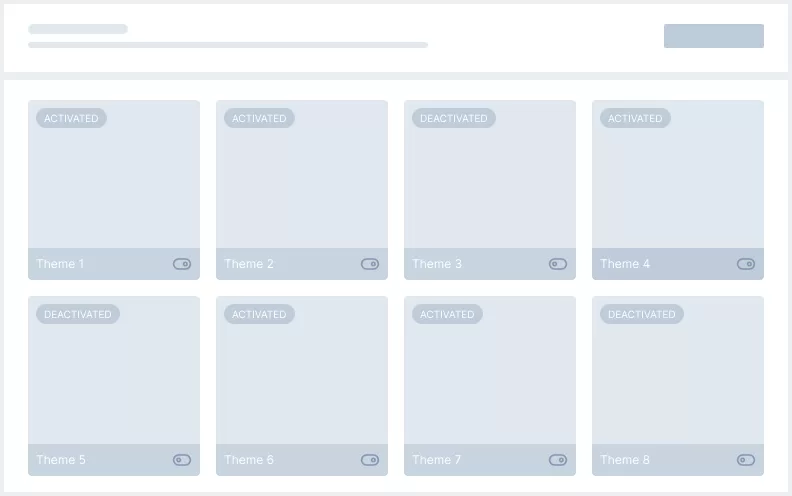This screenshot has width=792, height=496.
Task: Toggle the Theme 5 switch
Action: (182, 460)
